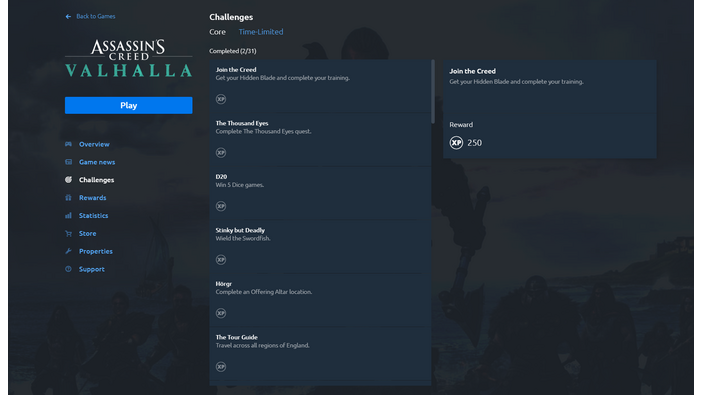Image resolution: width=702 pixels, height=395 pixels.
Task: Click XP icon under Join the Creed challenge
Action: pyautogui.click(x=221, y=99)
